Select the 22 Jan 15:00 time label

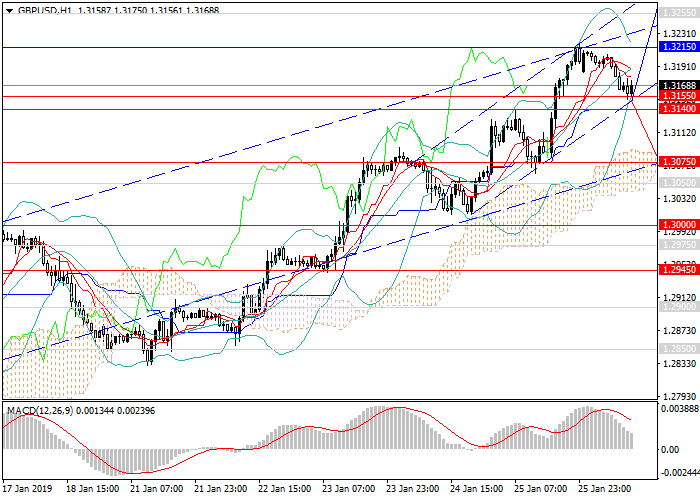[285, 489]
